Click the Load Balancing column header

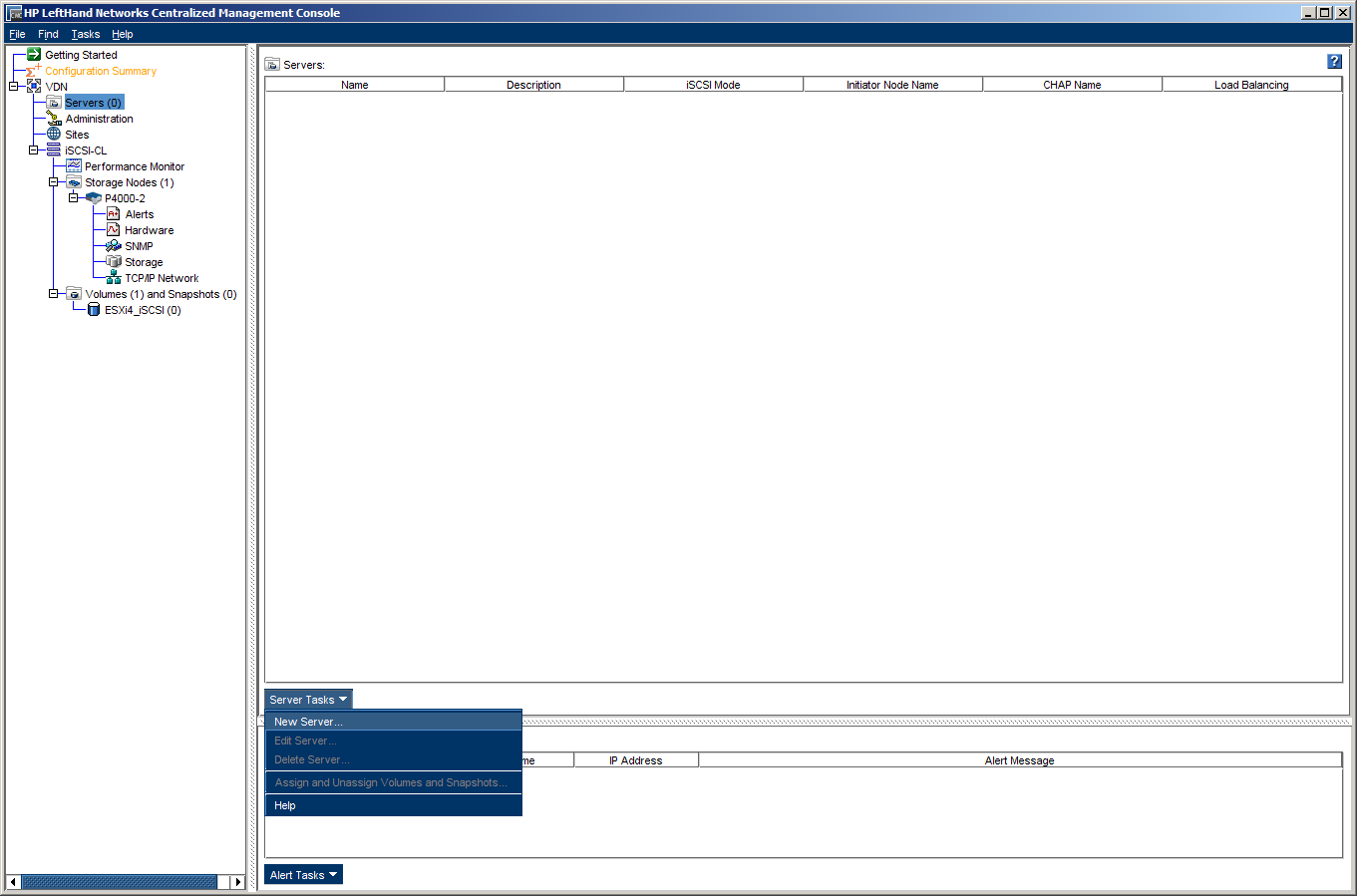[1251, 85]
